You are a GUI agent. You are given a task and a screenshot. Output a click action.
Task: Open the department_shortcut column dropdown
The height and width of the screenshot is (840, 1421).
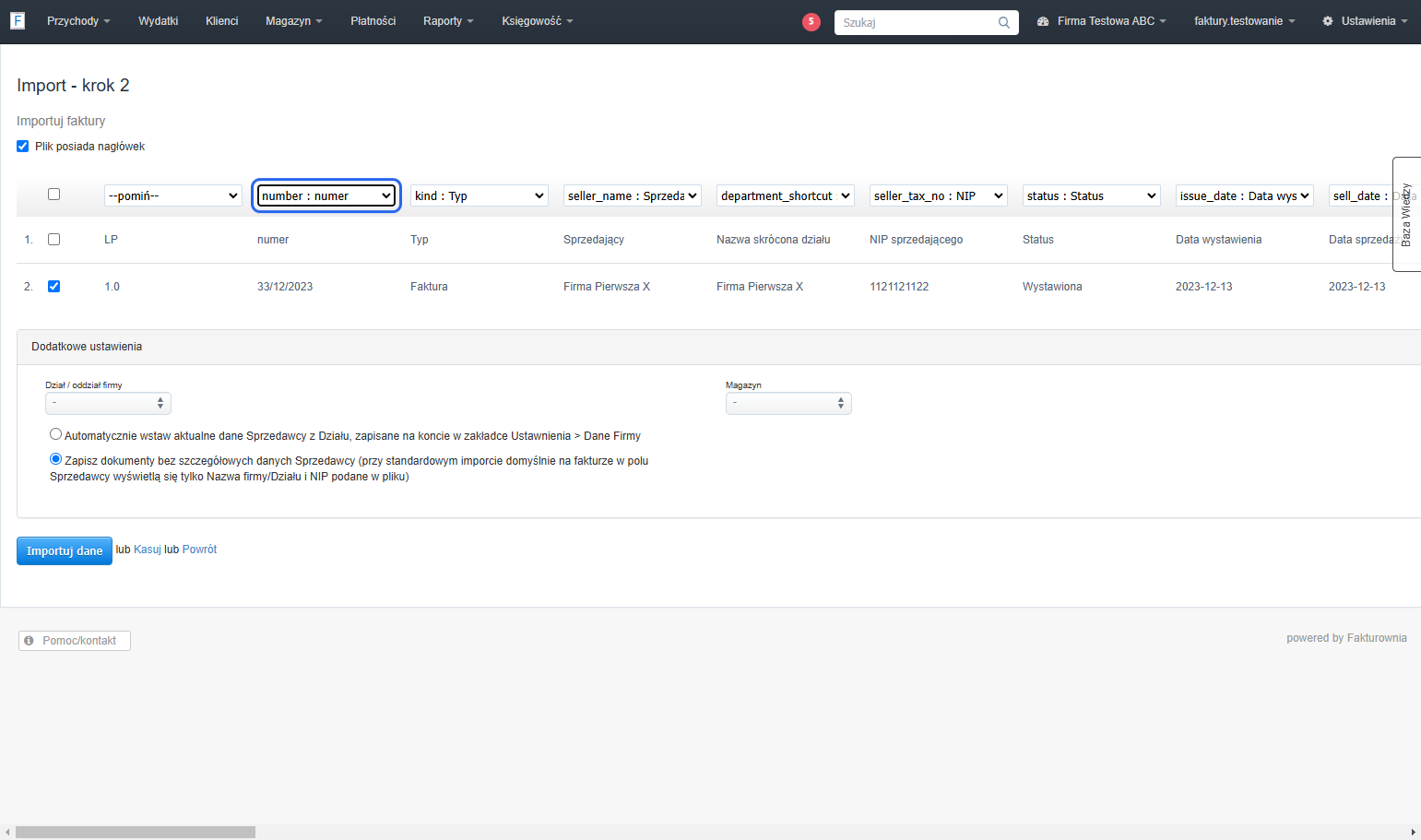tap(786, 195)
